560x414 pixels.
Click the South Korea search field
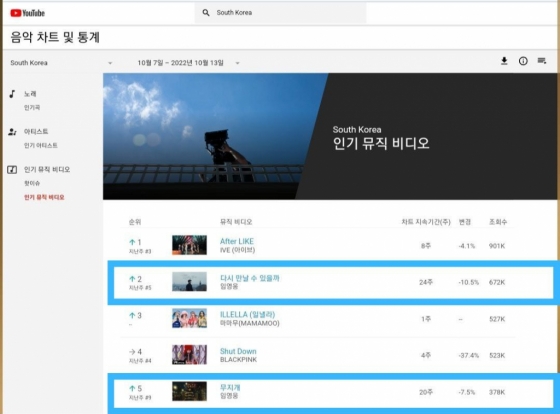click(x=280, y=13)
